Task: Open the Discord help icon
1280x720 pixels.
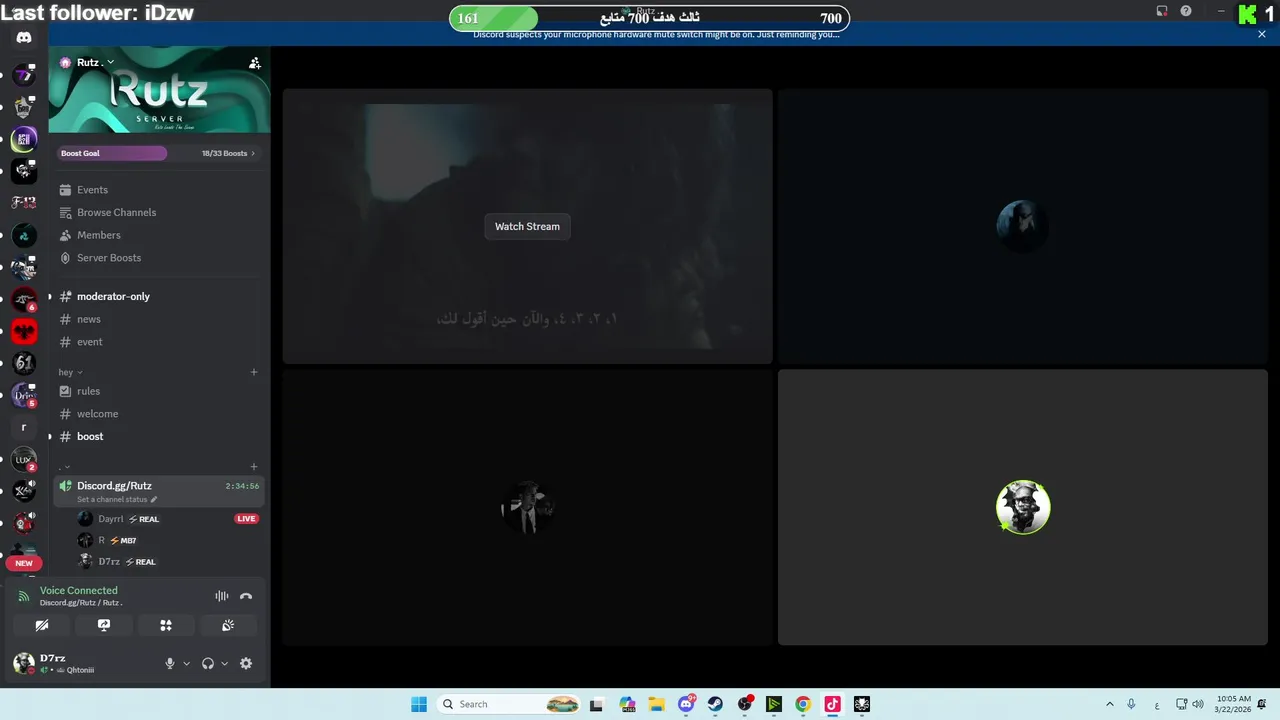Action: pyautogui.click(x=1186, y=11)
